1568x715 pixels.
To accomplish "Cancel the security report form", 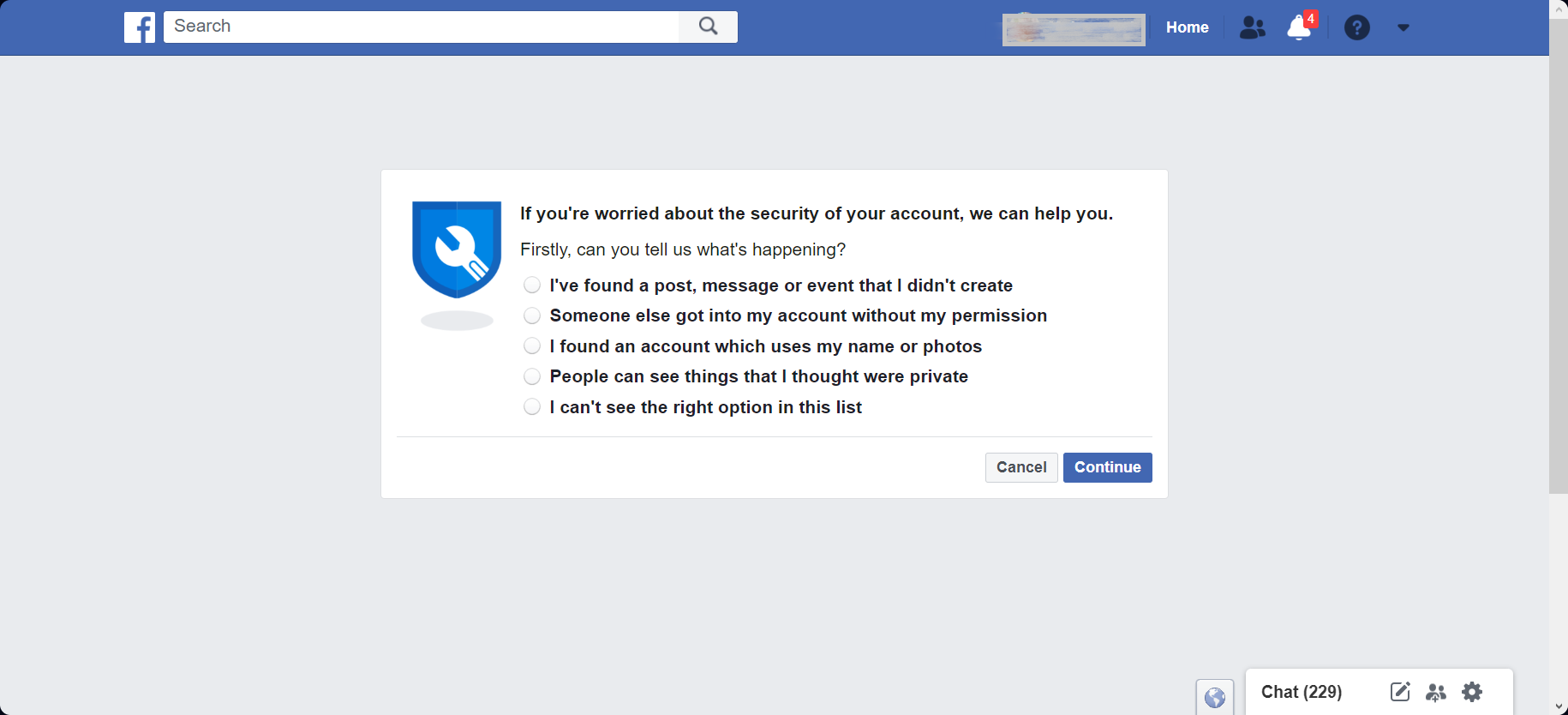I will [x=1020, y=467].
